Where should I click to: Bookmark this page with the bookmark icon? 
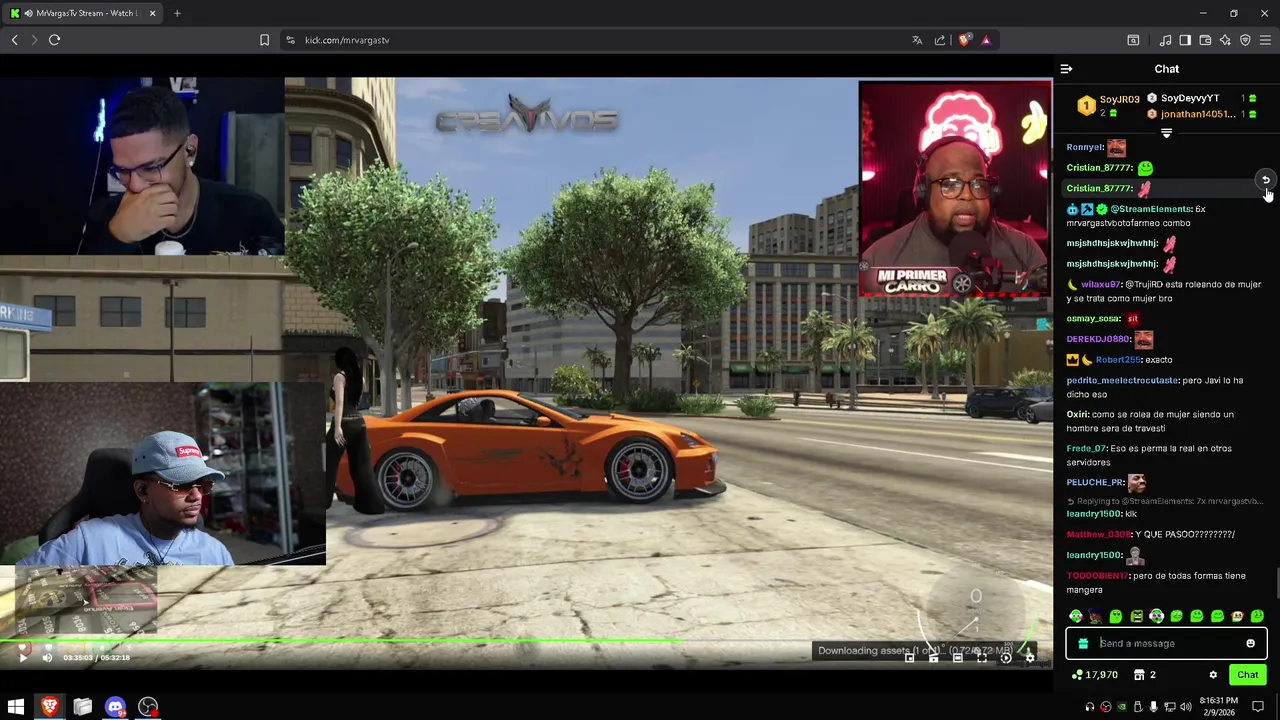point(264,40)
